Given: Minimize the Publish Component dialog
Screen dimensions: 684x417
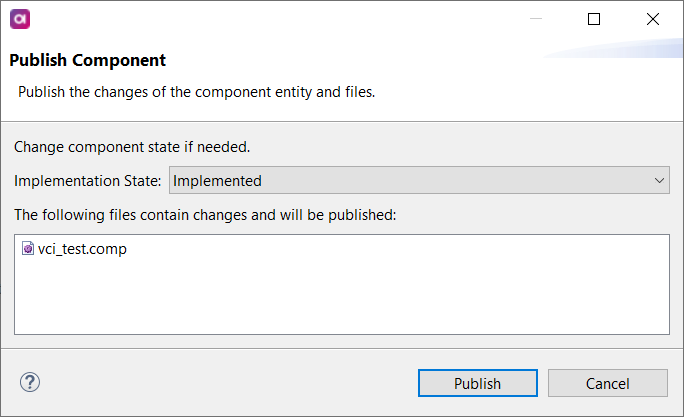Looking at the screenshot, I should coord(535,19).
